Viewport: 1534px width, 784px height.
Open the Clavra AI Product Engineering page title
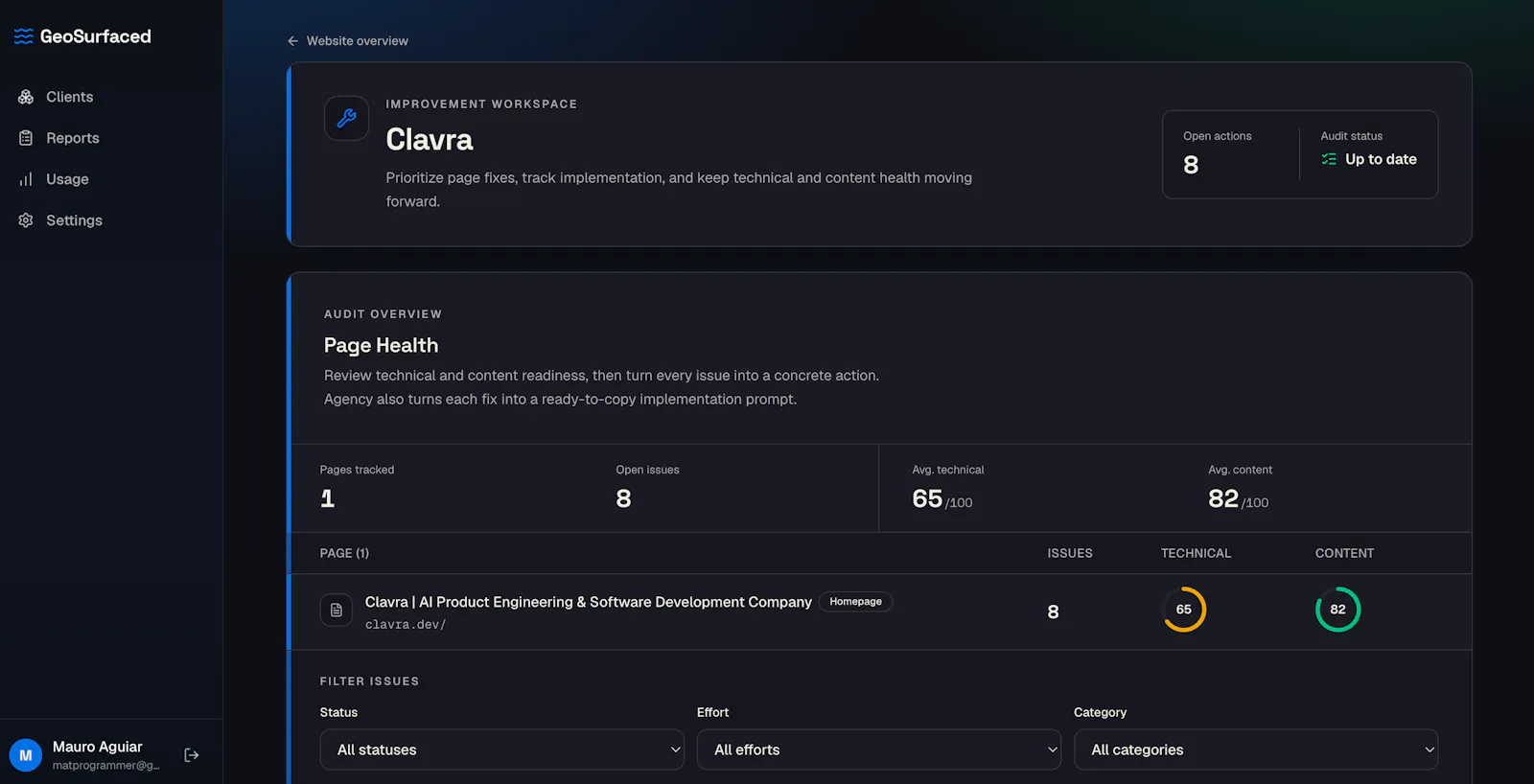589,602
